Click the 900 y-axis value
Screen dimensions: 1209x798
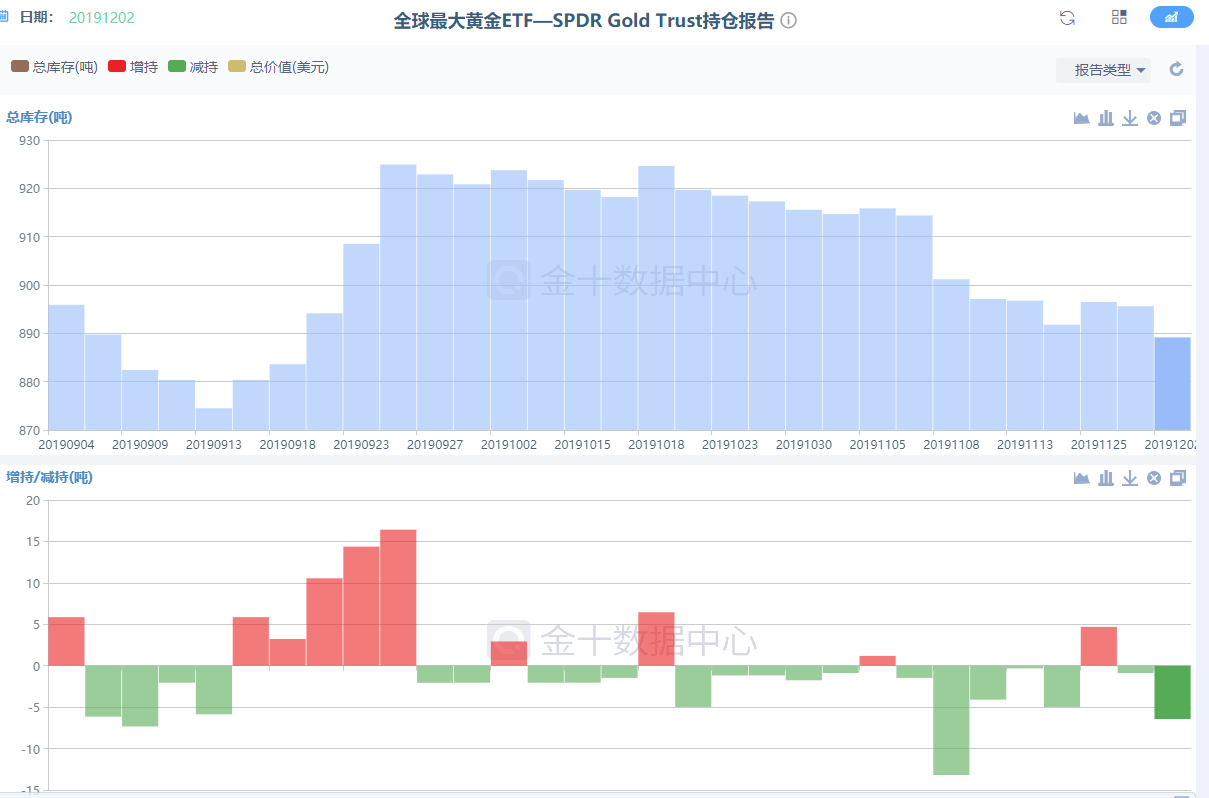pyautogui.click(x=30, y=285)
